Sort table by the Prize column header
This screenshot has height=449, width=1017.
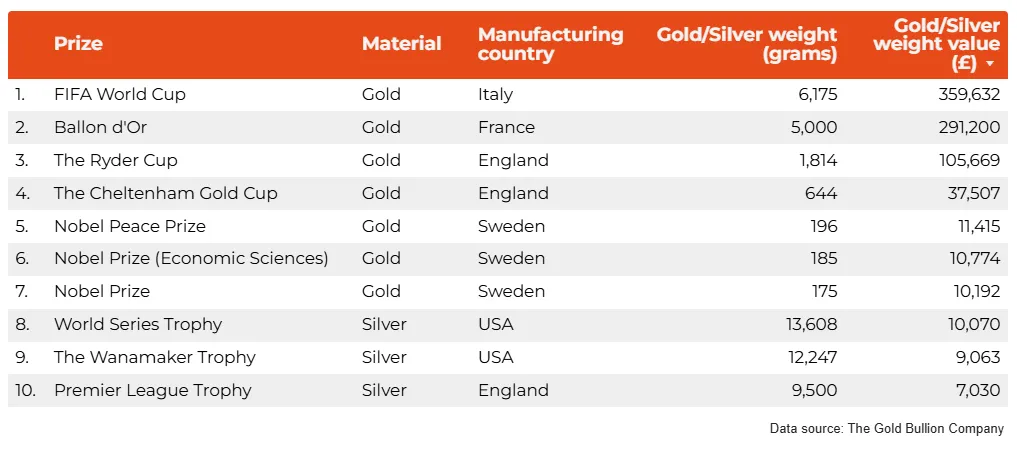[78, 44]
